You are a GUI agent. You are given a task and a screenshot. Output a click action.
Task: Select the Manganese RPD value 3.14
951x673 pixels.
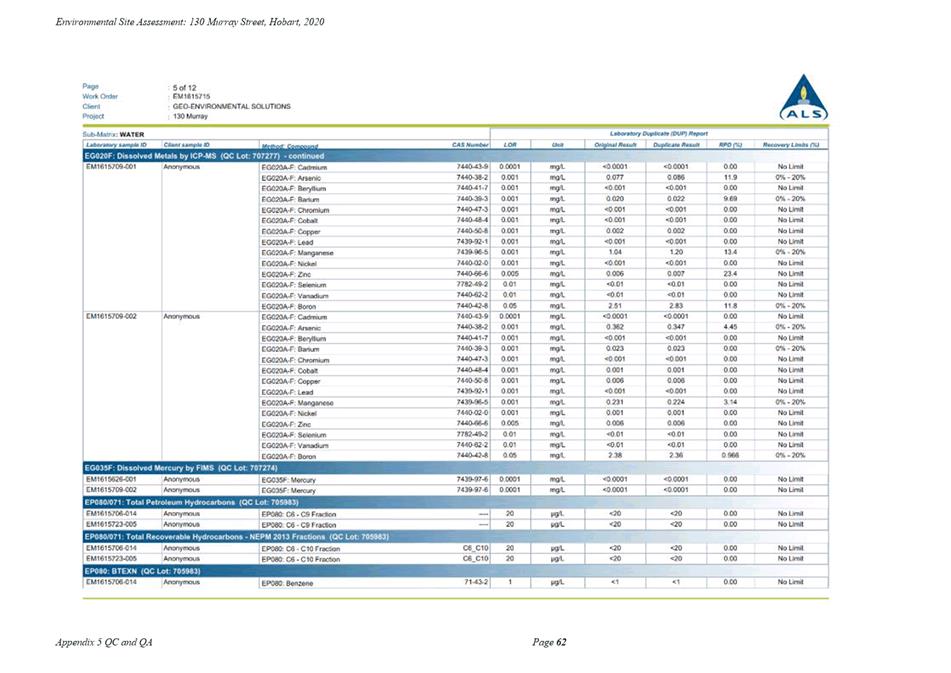coord(730,402)
